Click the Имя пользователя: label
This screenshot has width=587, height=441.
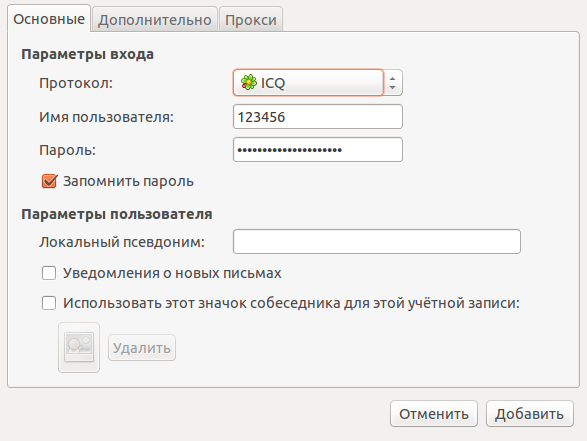106,117
